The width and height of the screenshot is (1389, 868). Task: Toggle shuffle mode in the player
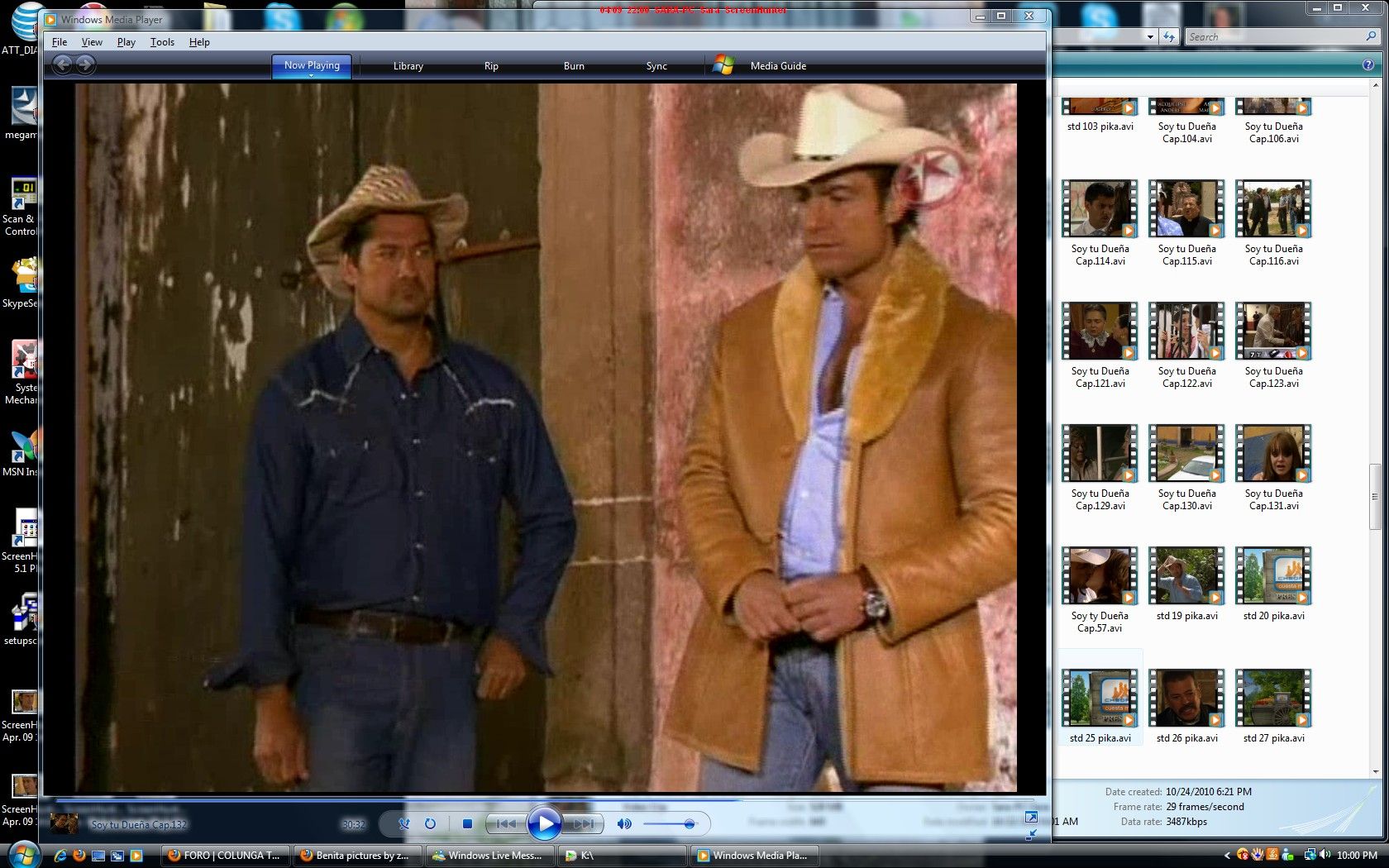click(x=404, y=823)
